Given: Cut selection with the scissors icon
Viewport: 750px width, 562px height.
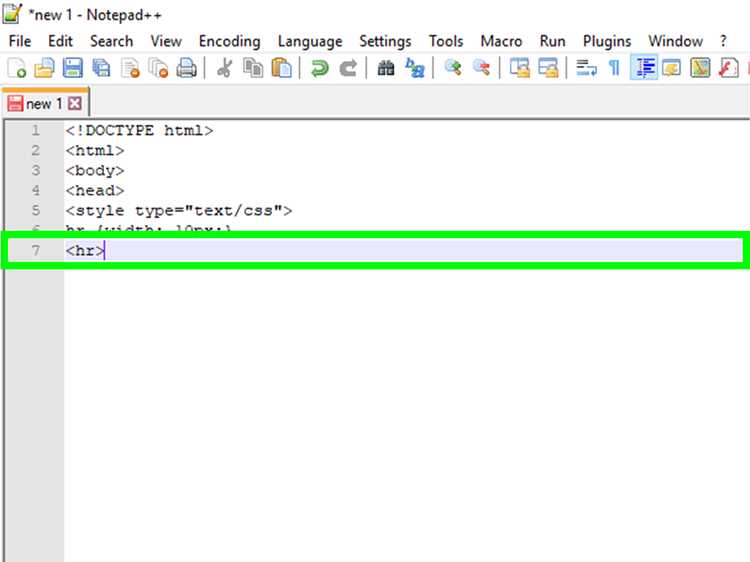Looking at the screenshot, I should point(224,68).
